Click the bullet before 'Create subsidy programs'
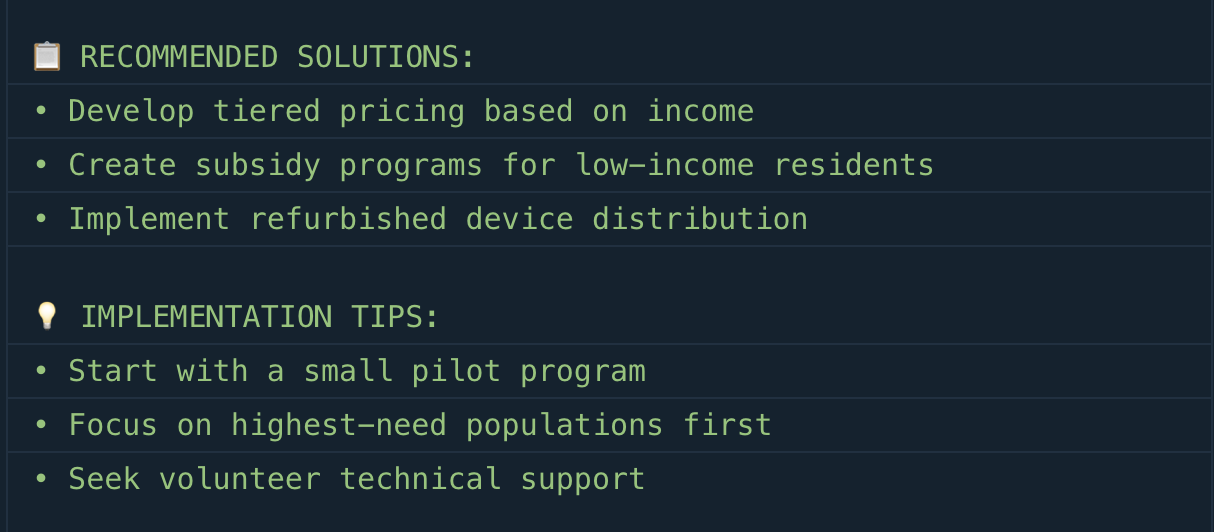Screen dimensions: 1214x532 coord(41,165)
